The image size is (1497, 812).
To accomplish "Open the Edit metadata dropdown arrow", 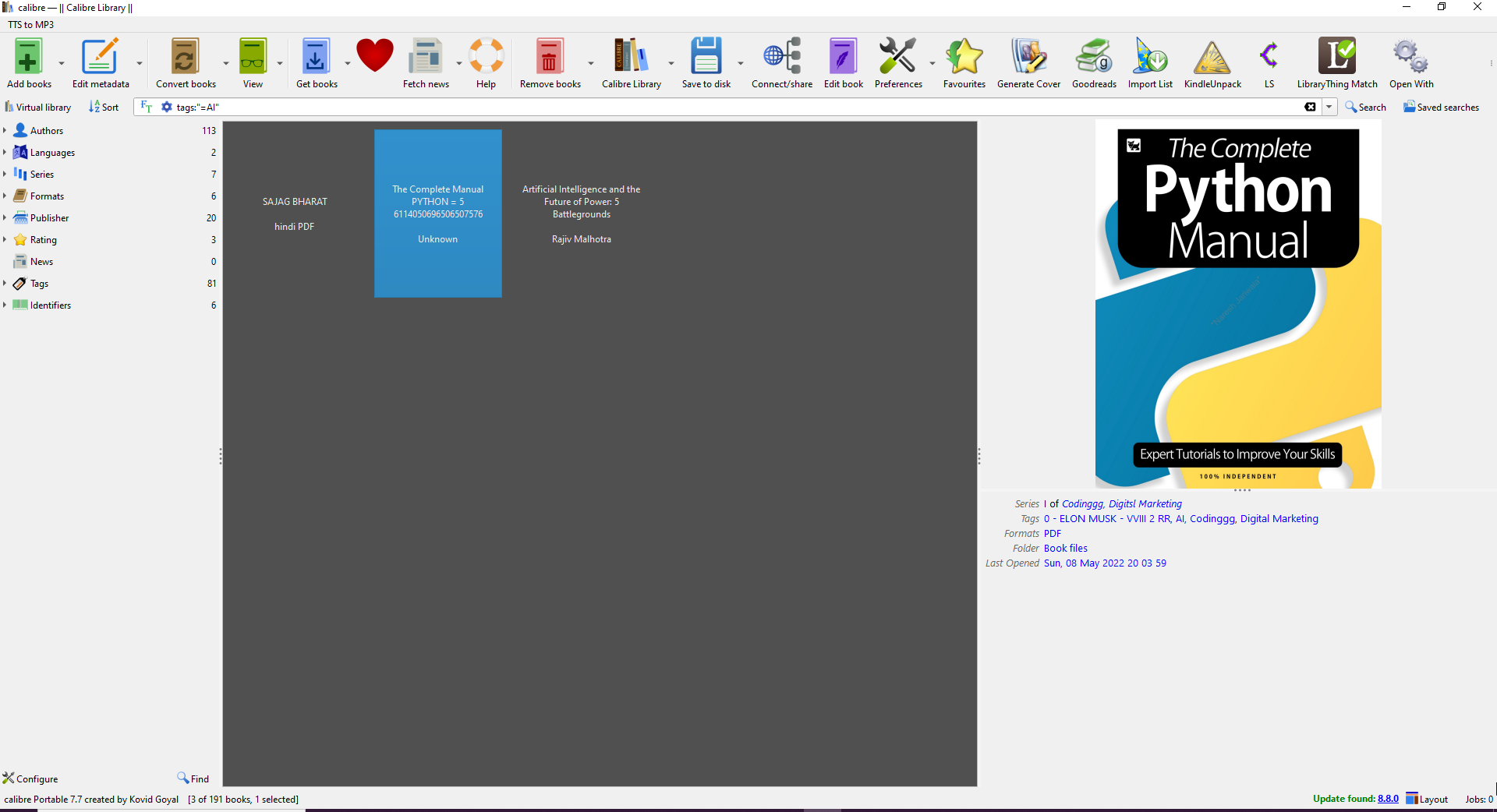I will click(140, 63).
